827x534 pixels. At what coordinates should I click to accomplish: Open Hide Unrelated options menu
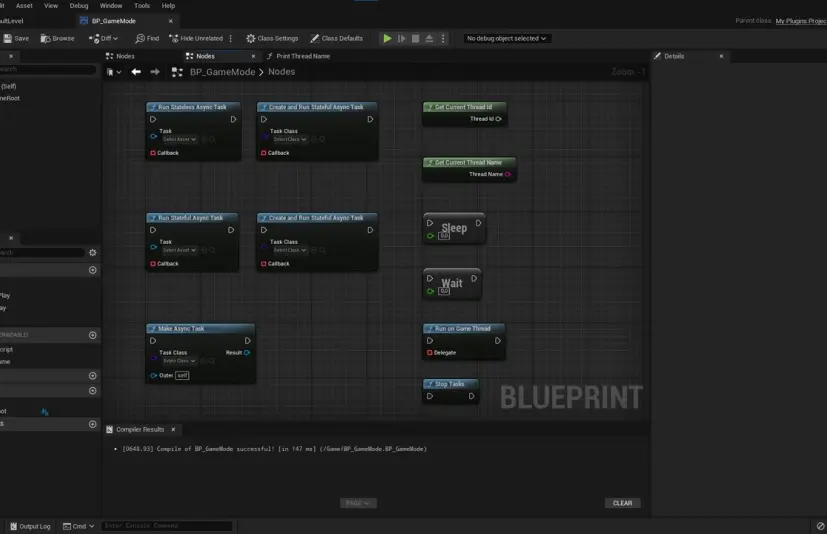coord(230,39)
